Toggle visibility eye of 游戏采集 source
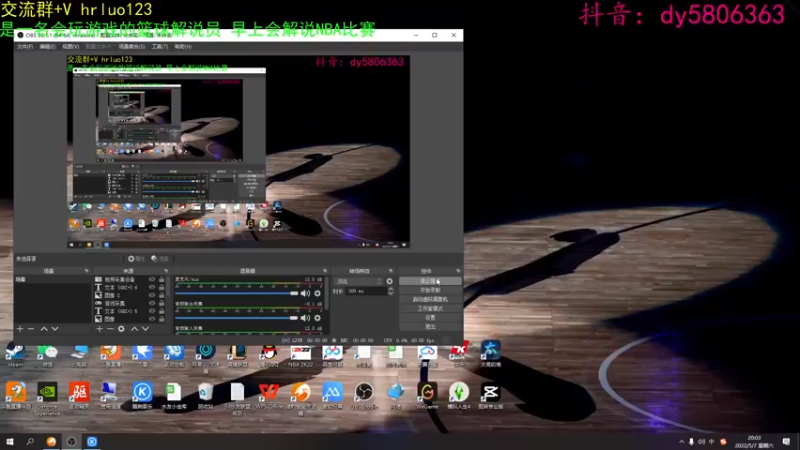800x450 pixels. (152, 303)
